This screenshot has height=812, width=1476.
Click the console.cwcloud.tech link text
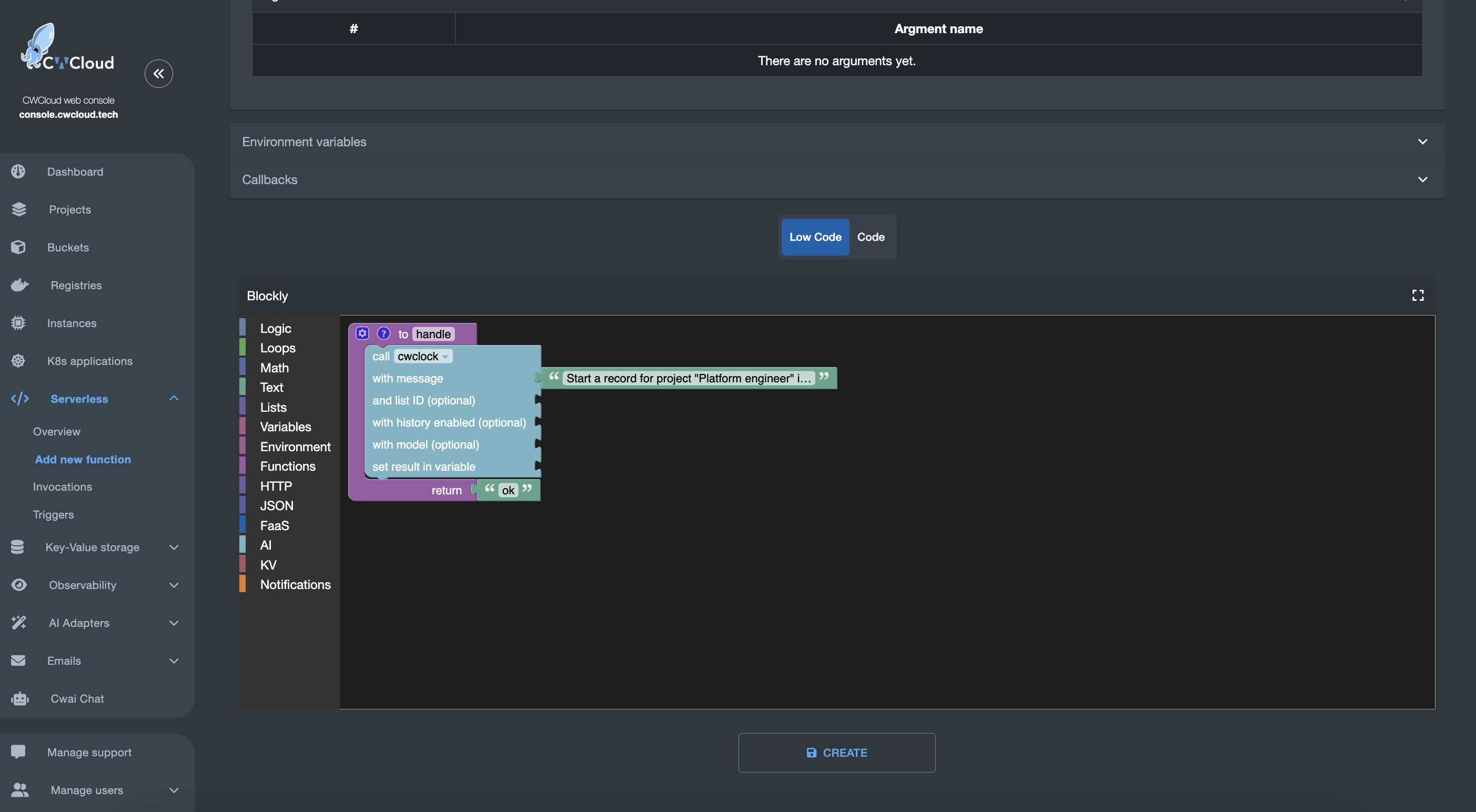(x=68, y=114)
